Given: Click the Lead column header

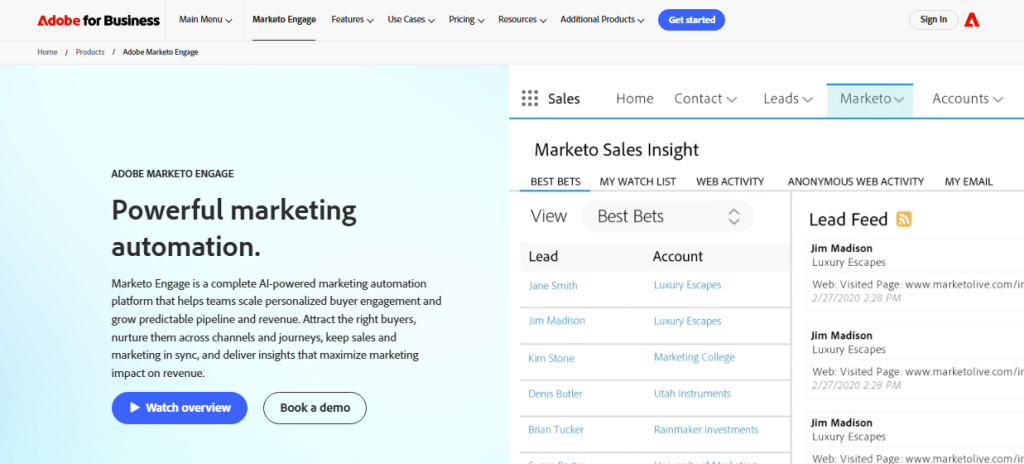Looking at the screenshot, I should point(543,257).
